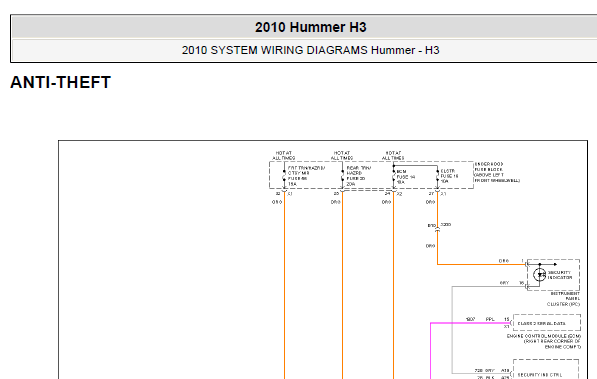Screen dimensions: 597x379
Task: Click the BCM FUSE 14 label
Action: (x=405, y=177)
